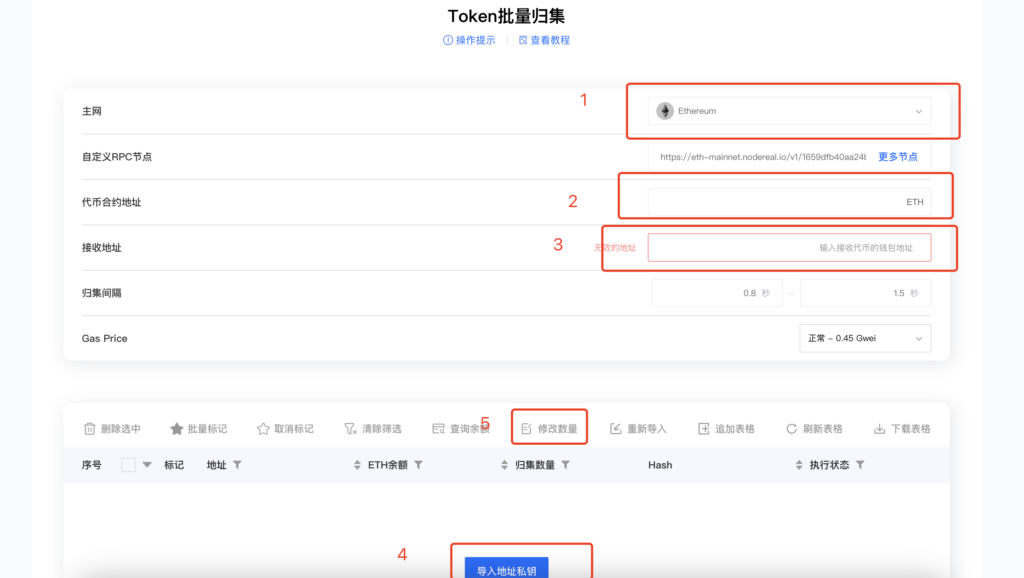Screen dimensions: 1024x578
Task: Click the trash icon for 删除选中
Action: pos(89,428)
